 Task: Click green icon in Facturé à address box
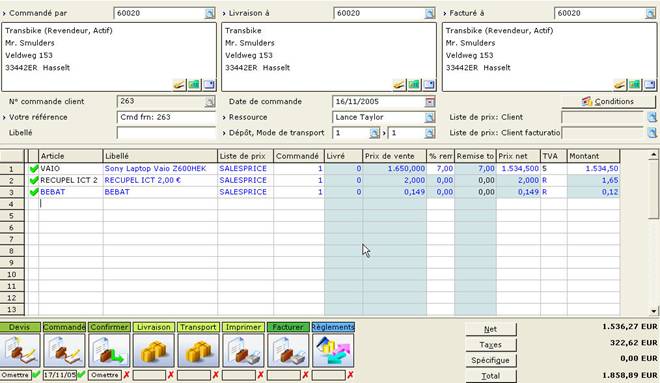pyautogui.click(x=635, y=85)
